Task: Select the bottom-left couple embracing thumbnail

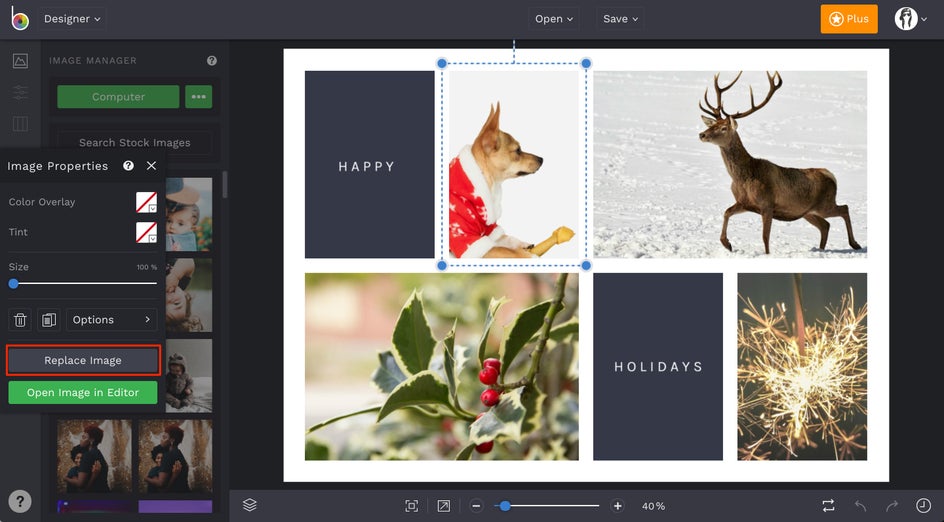Action: 95,457
